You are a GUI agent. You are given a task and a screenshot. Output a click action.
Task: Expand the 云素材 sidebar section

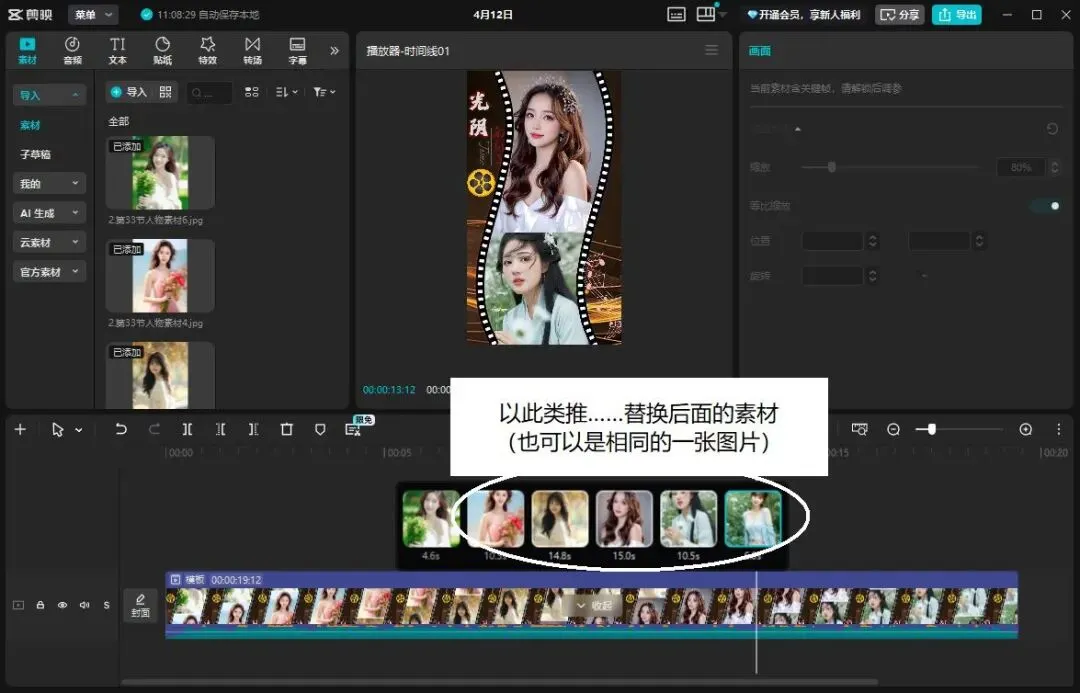pos(49,242)
